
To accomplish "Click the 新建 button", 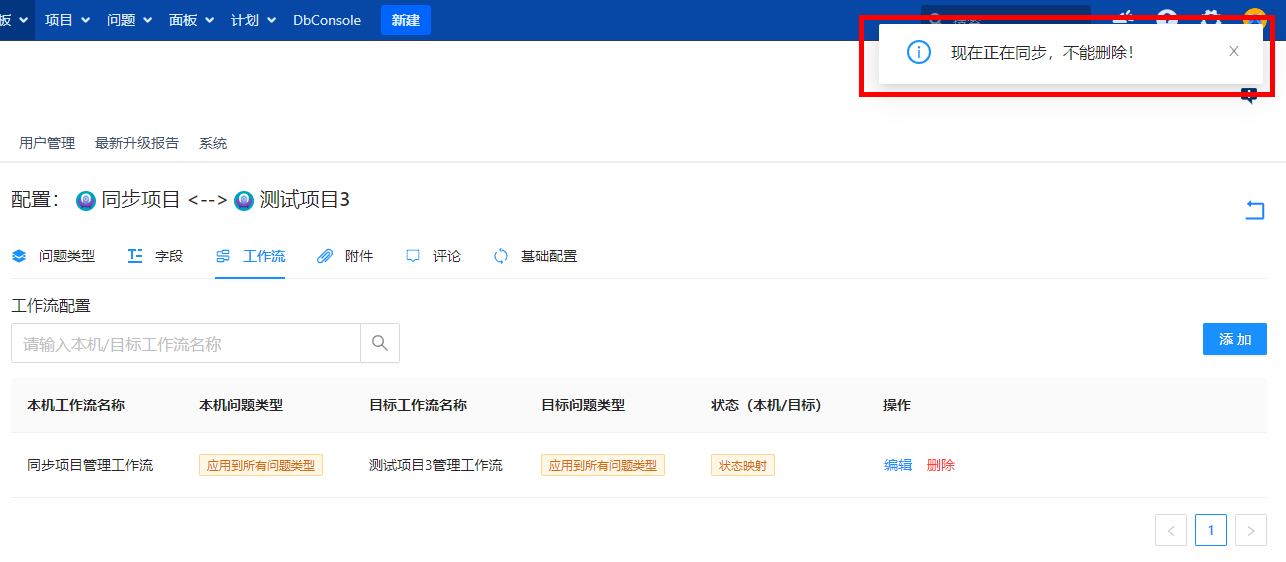I will pyautogui.click(x=405, y=20).
